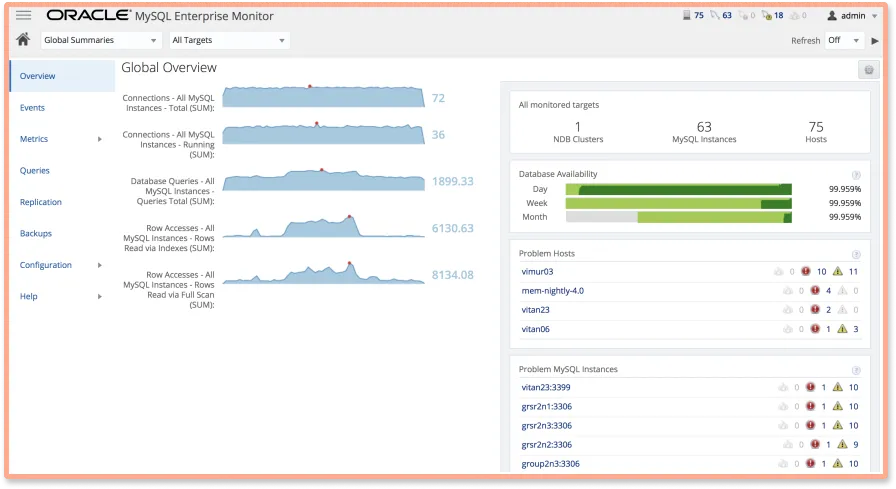The height and width of the screenshot is (489, 896).
Task: Click the value 8134.08 beside Full Scan
Action: coord(453,275)
